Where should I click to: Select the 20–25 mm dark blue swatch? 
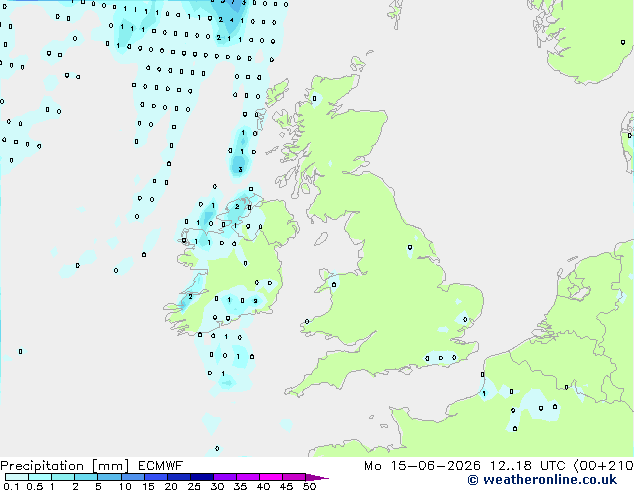point(179,477)
